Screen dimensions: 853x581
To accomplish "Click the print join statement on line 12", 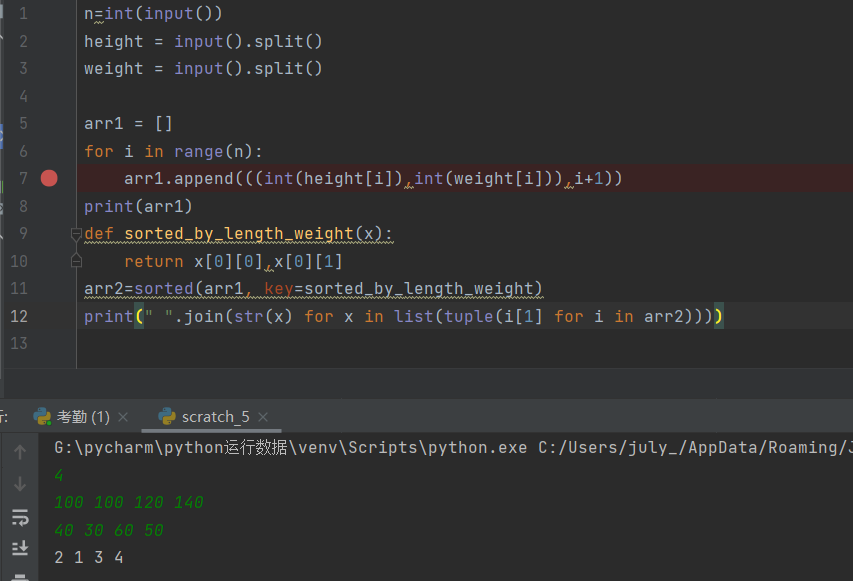I will (x=404, y=316).
